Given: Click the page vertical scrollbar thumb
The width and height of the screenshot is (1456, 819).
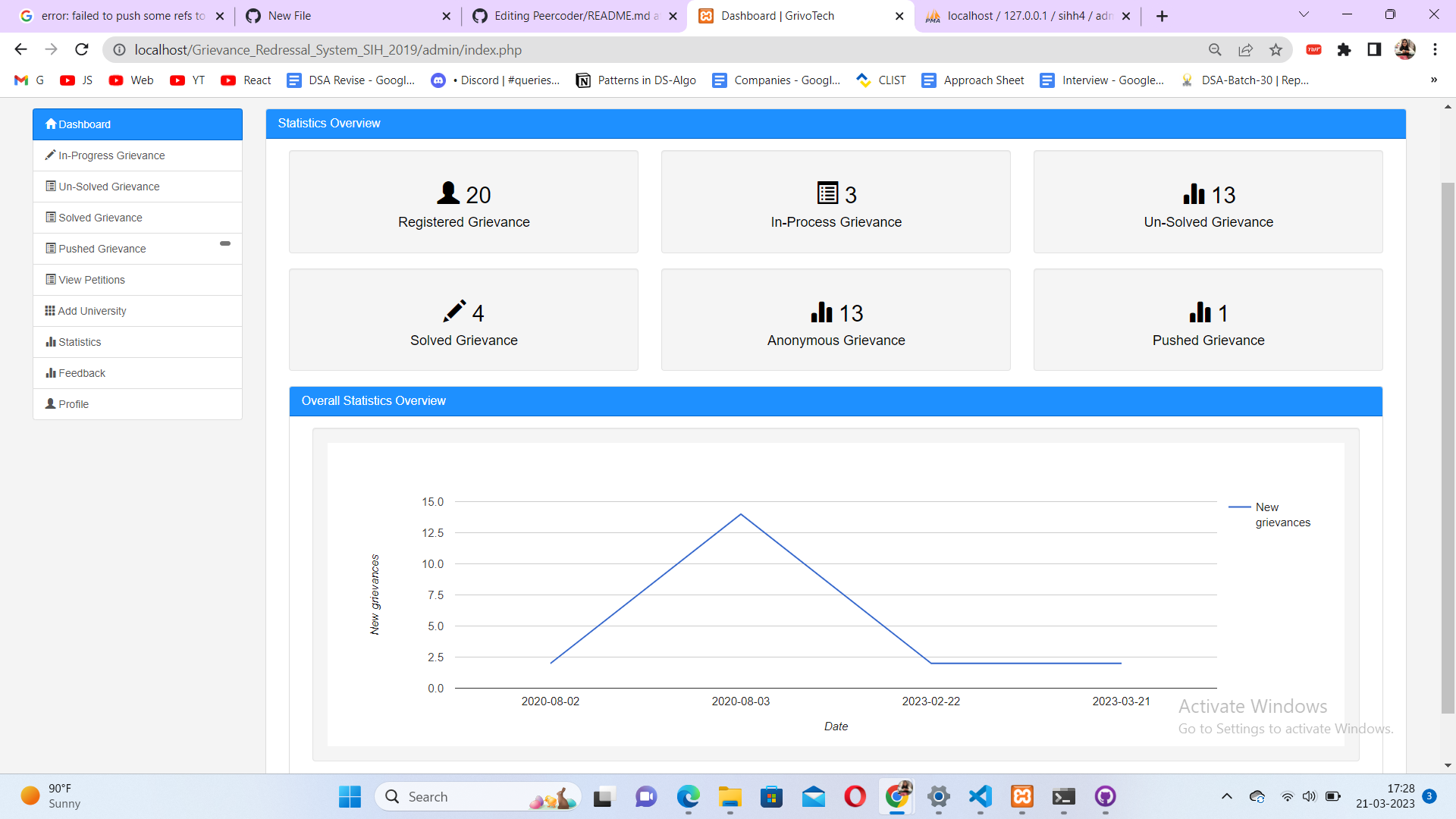Looking at the screenshot, I should tap(1448, 447).
